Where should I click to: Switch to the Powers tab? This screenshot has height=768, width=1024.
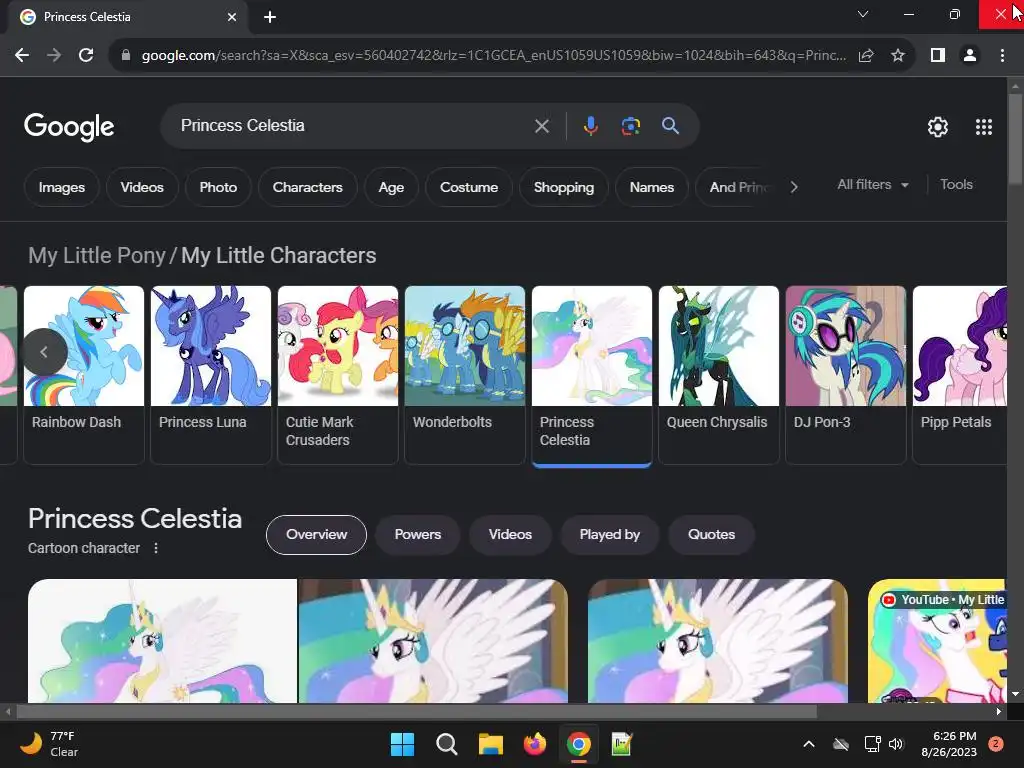tap(417, 535)
